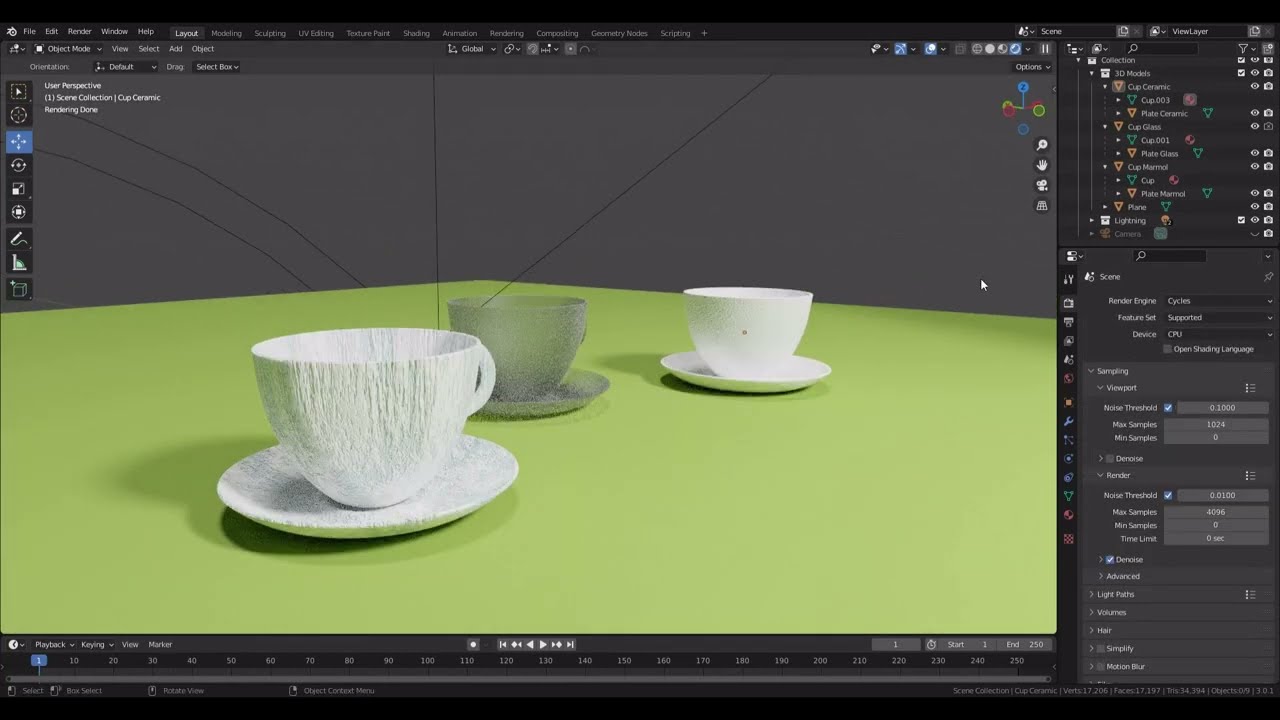Toggle Lightning collection exclude checkbox
The height and width of the screenshot is (720, 1280).
1242,220
